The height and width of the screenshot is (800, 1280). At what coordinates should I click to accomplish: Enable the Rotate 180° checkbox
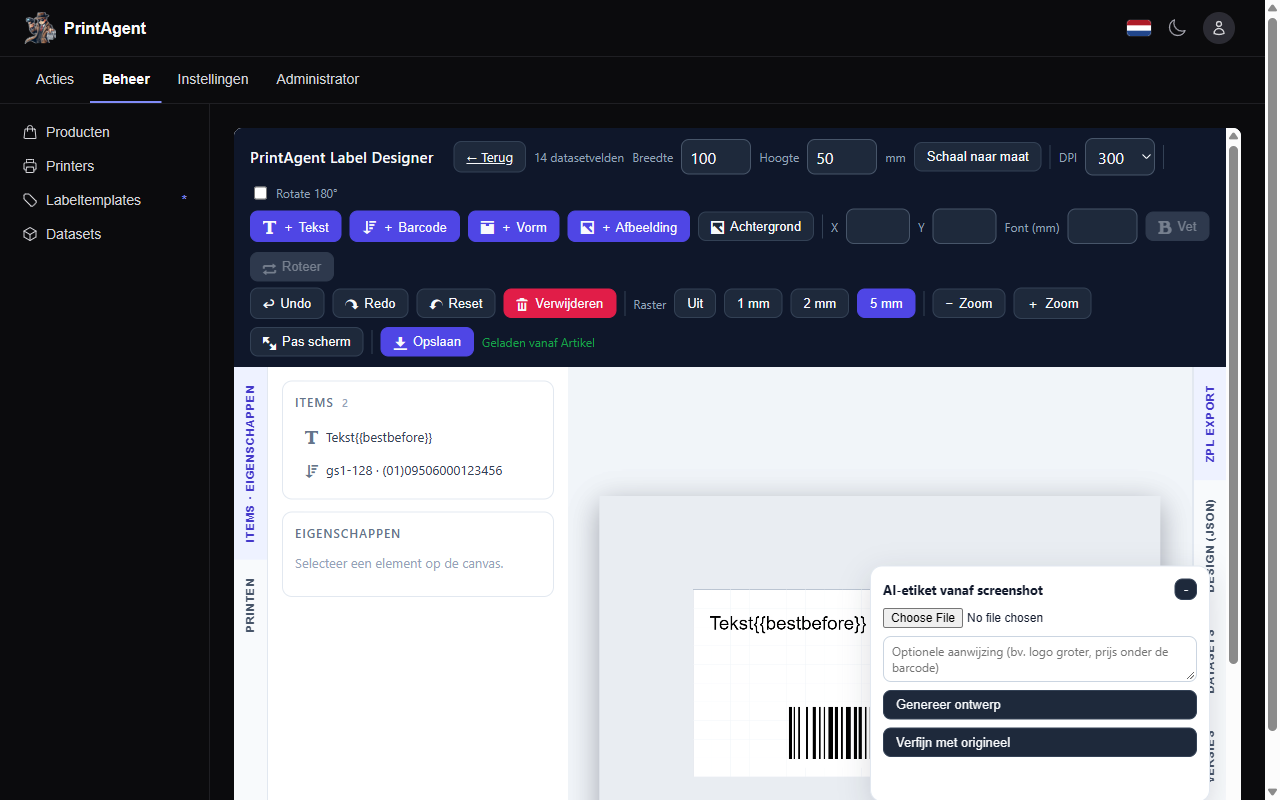261,193
